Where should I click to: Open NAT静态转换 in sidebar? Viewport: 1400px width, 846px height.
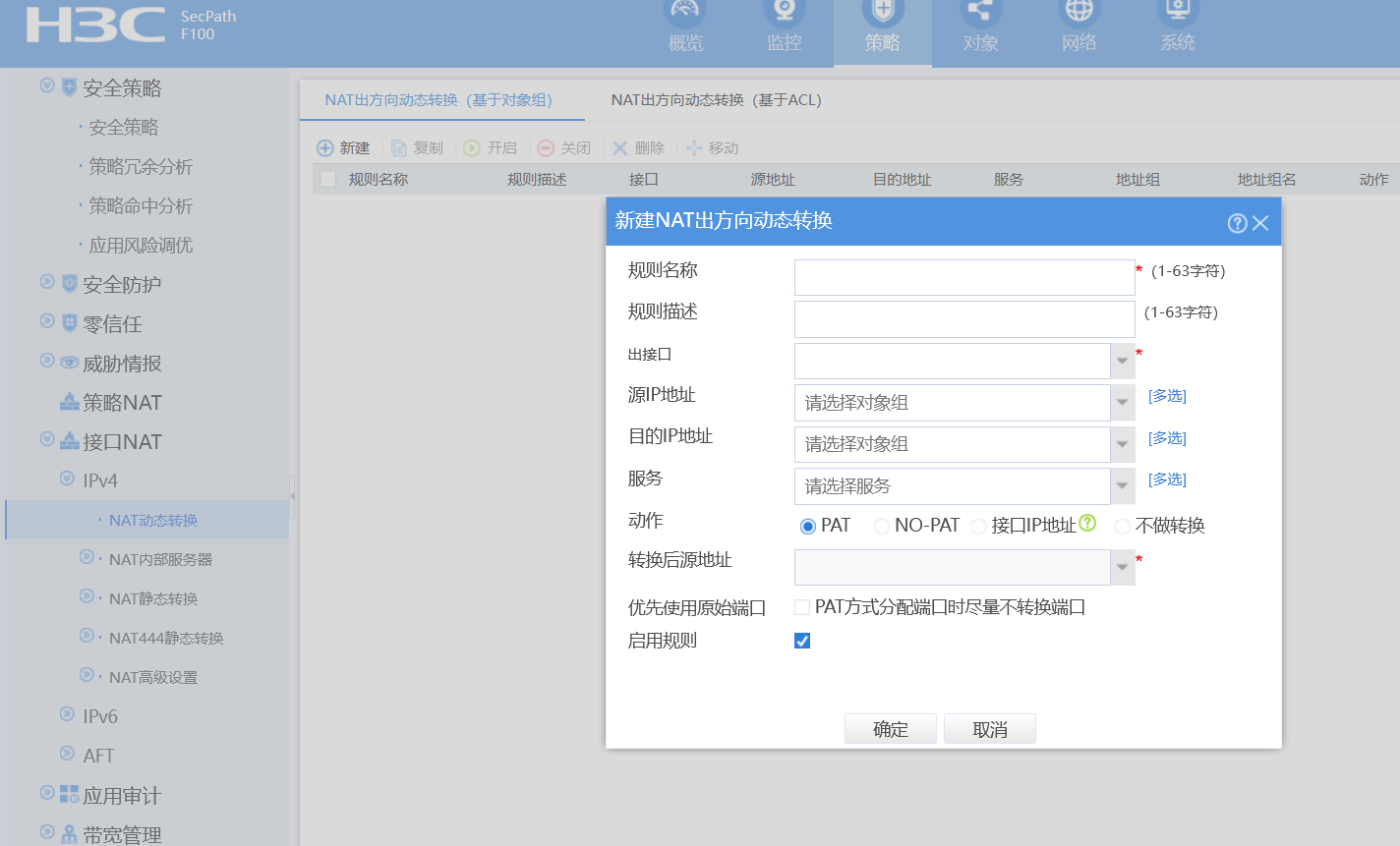click(153, 598)
